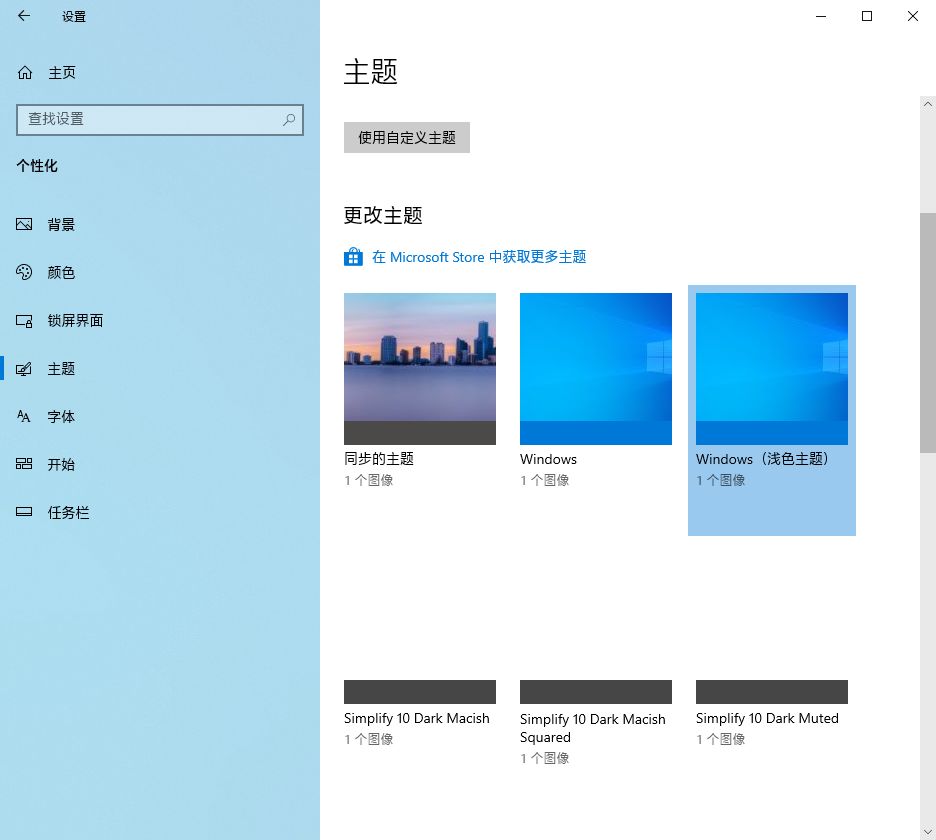The height and width of the screenshot is (840, 936).
Task: Click the 同步的主题 label text
Action: click(x=378, y=459)
